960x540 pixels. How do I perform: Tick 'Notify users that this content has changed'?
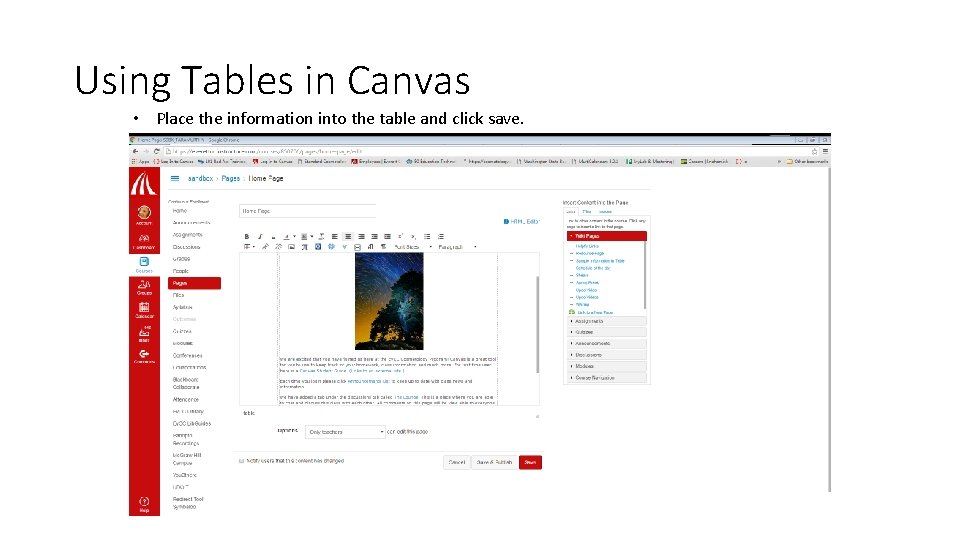click(241, 461)
